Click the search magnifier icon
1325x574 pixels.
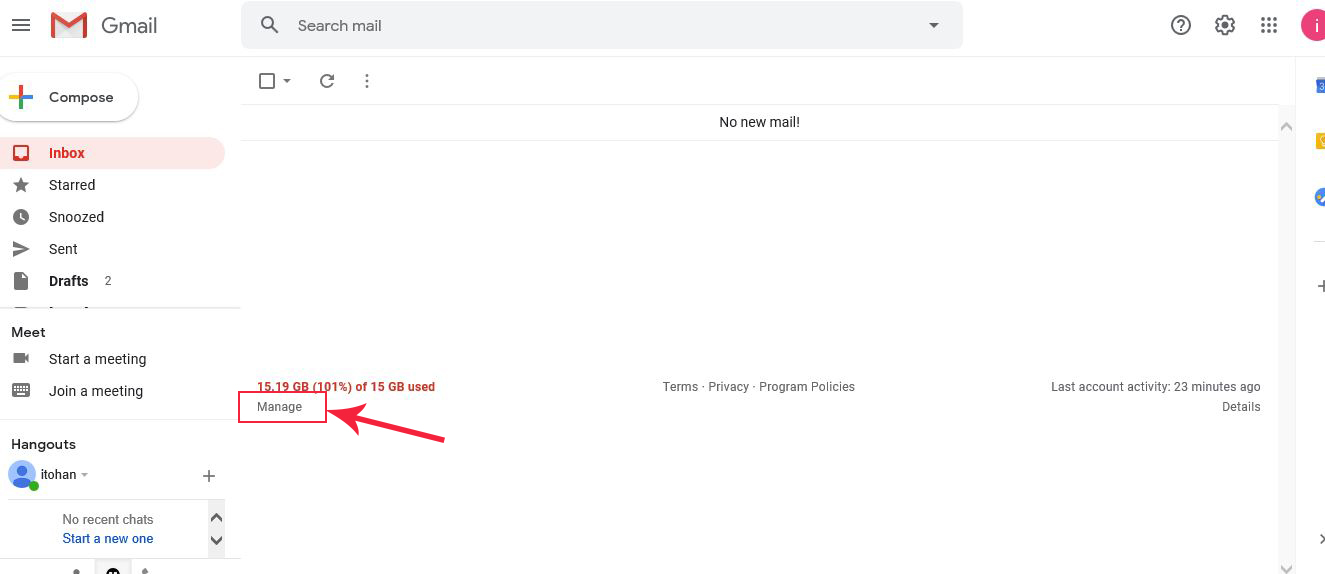pyautogui.click(x=269, y=25)
